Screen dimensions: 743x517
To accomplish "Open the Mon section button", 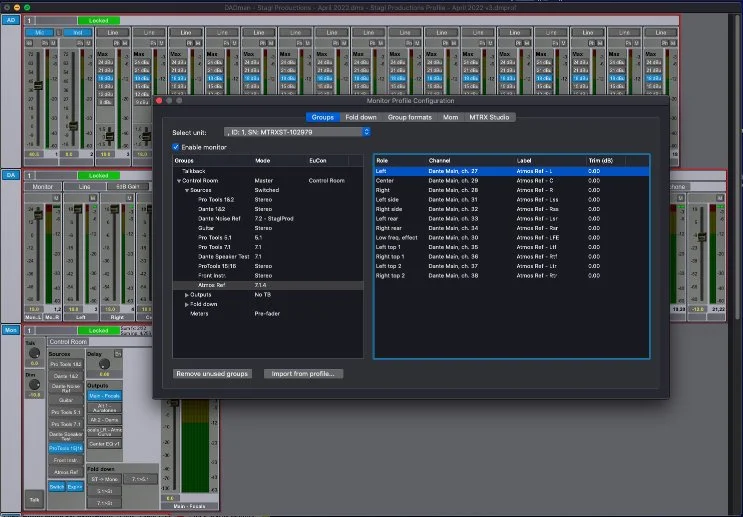I will [x=11, y=329].
